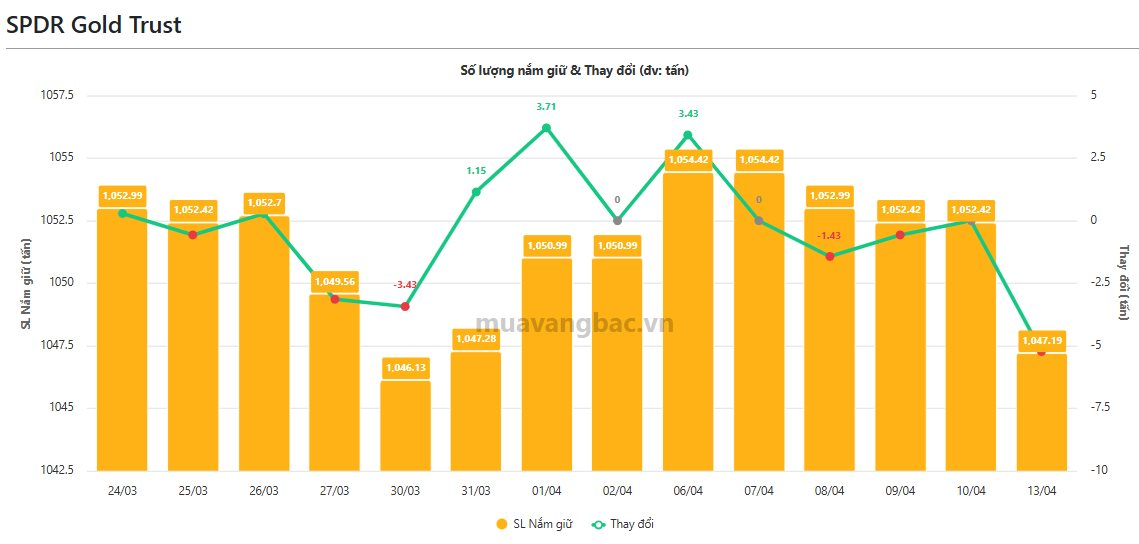This screenshot has height=544, width=1139.
Task: Click the 10/04 date label on axis
Action: (x=971, y=490)
